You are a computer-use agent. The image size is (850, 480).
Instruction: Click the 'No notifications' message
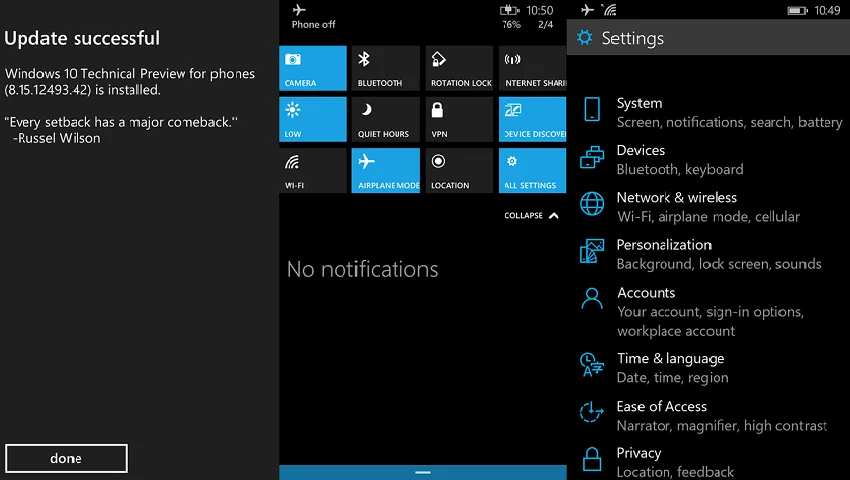[363, 269]
